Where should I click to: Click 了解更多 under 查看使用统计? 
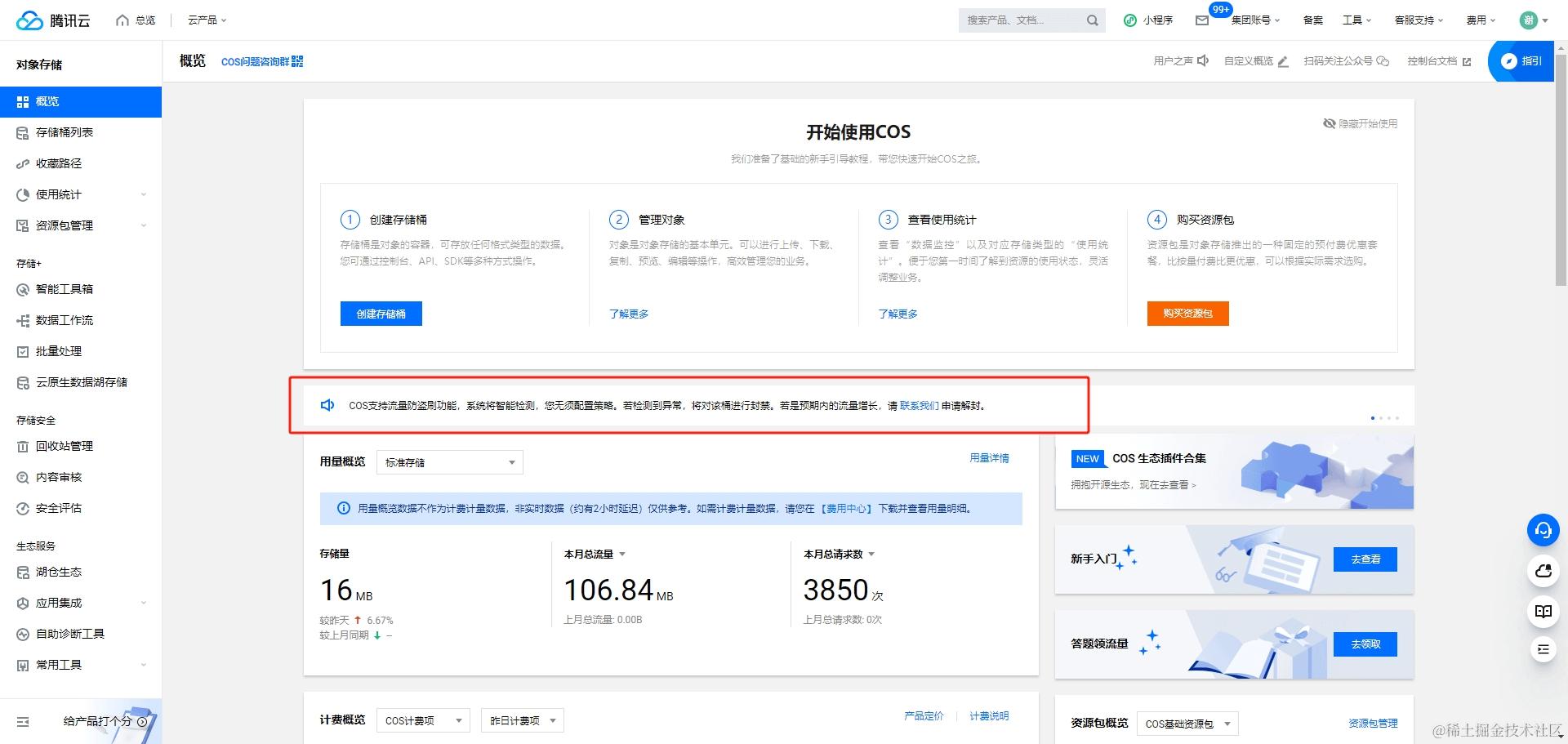point(898,314)
